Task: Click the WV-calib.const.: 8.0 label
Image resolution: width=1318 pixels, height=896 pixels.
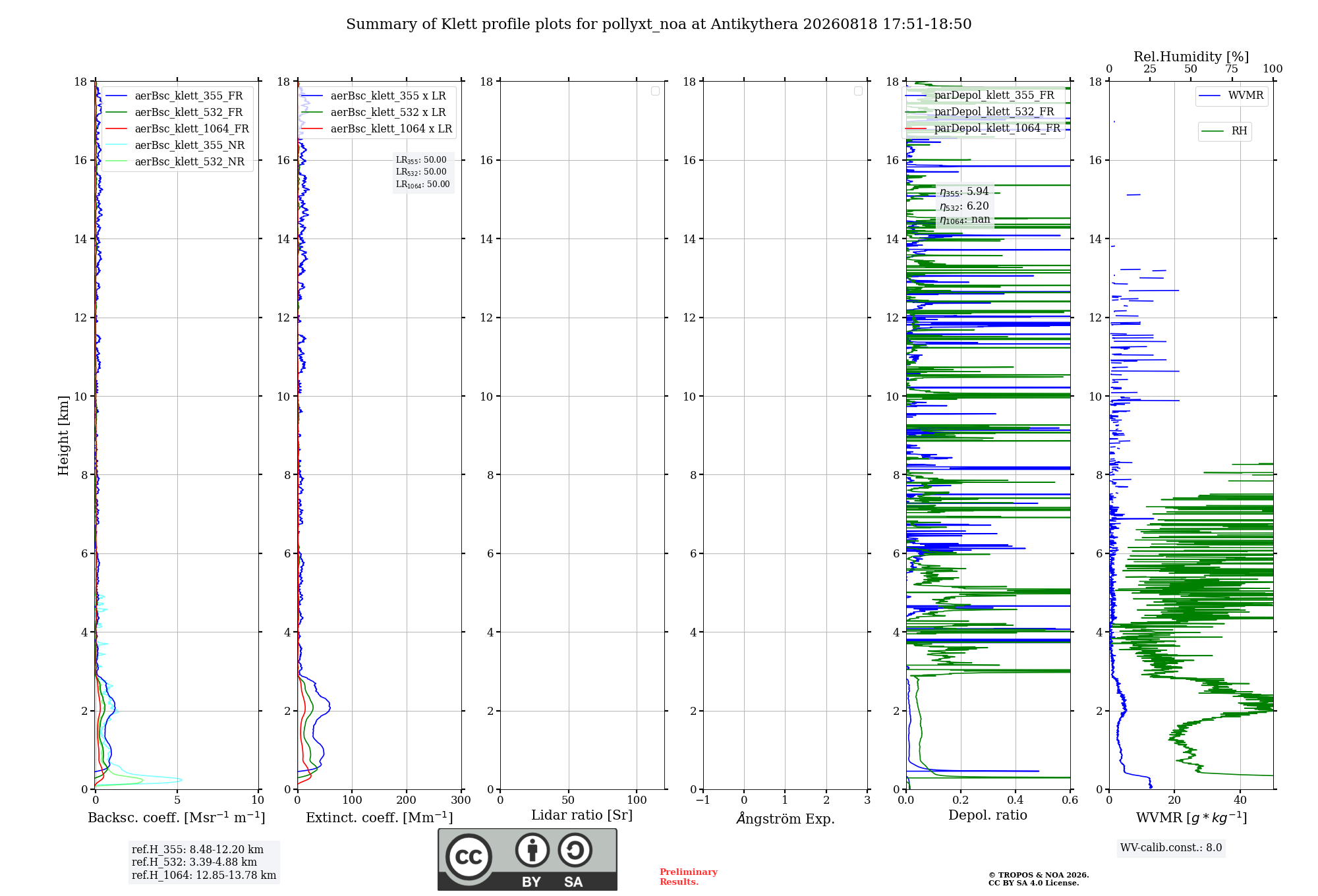Action: coord(1171,848)
